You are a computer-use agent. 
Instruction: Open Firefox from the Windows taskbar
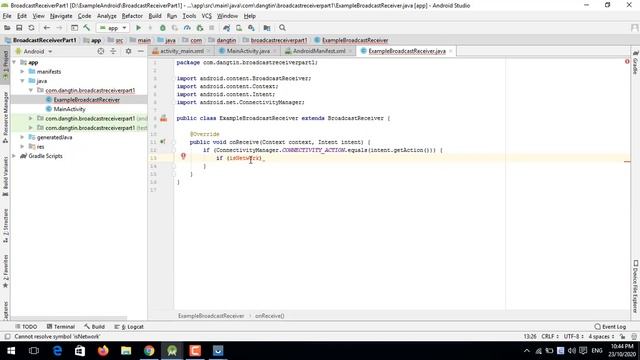(103, 351)
